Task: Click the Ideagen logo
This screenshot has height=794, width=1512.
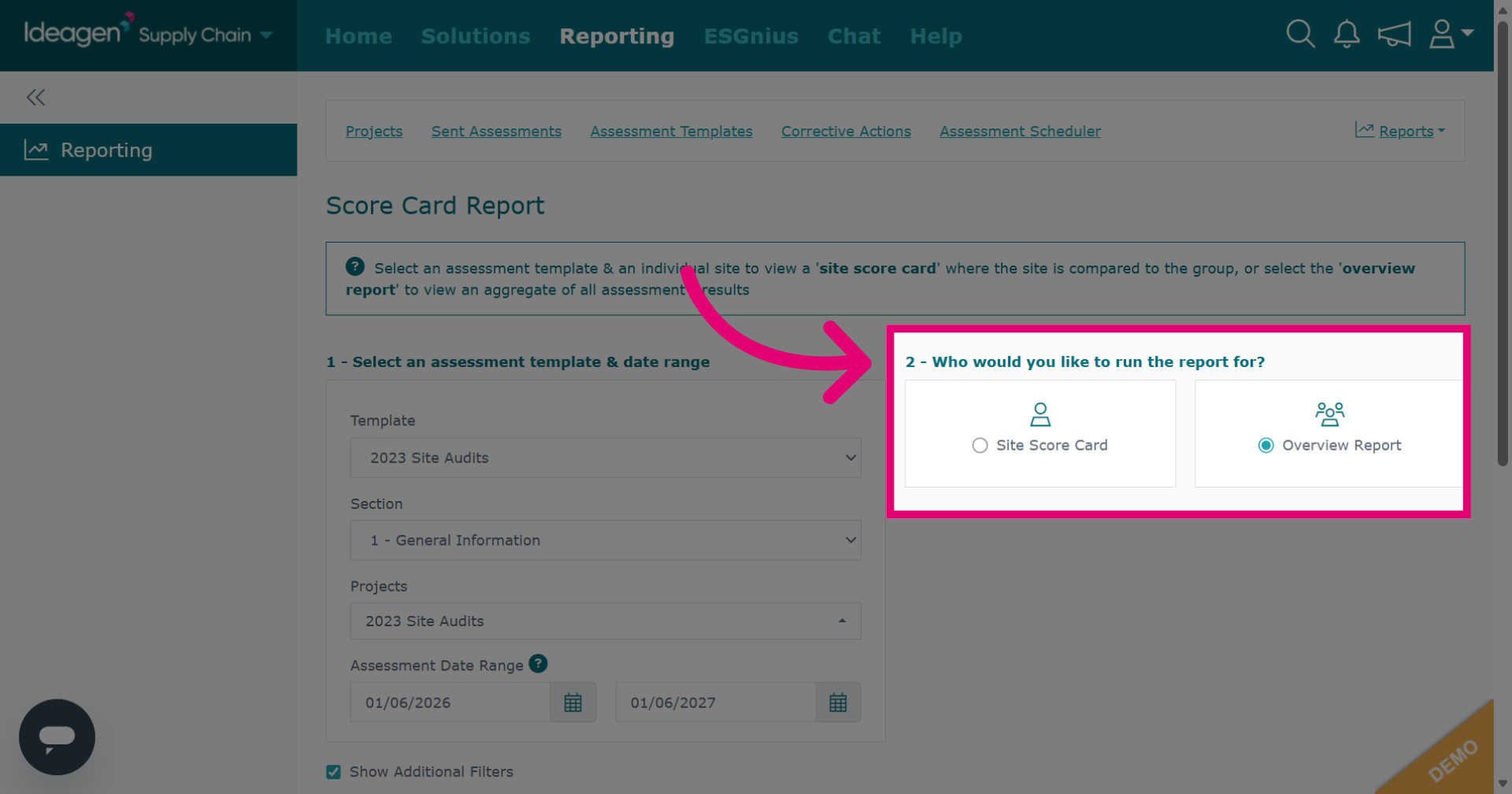Action: (78, 32)
